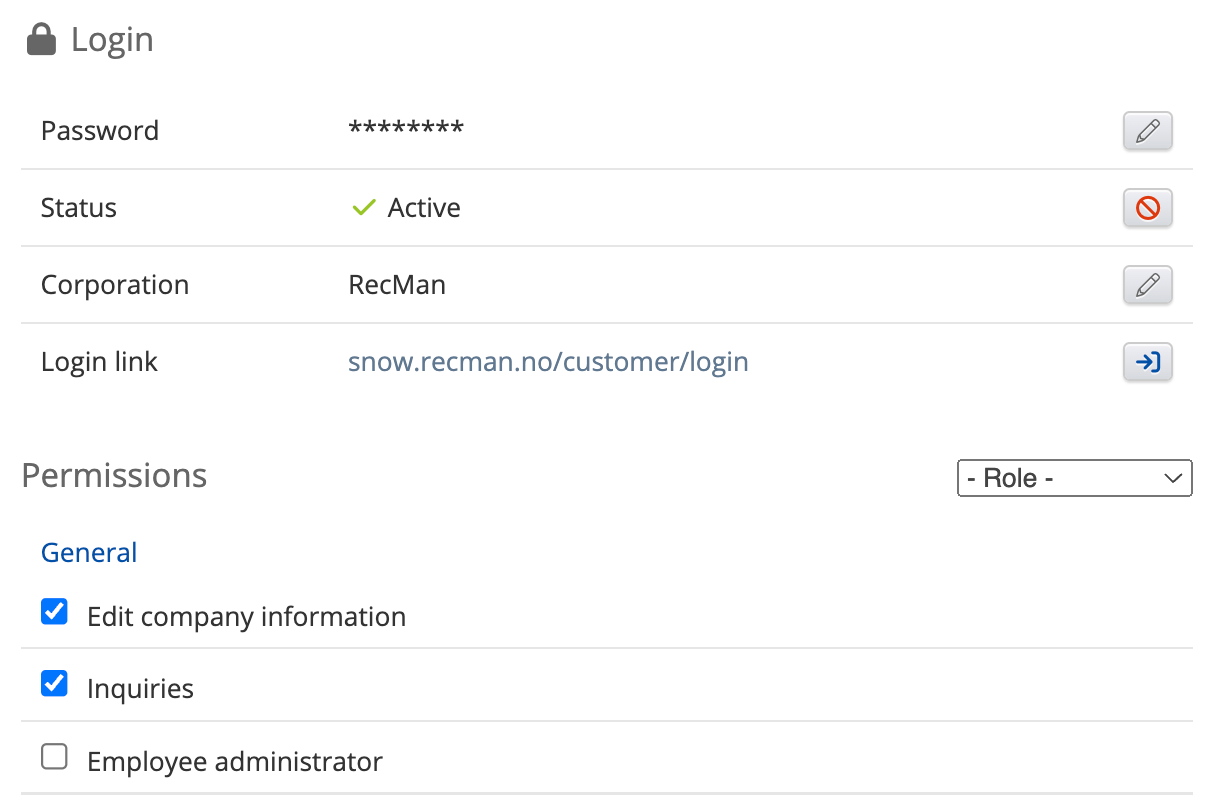Screen dimensions: 1208x800
Task: Click the Login section title text
Action: coord(112,40)
